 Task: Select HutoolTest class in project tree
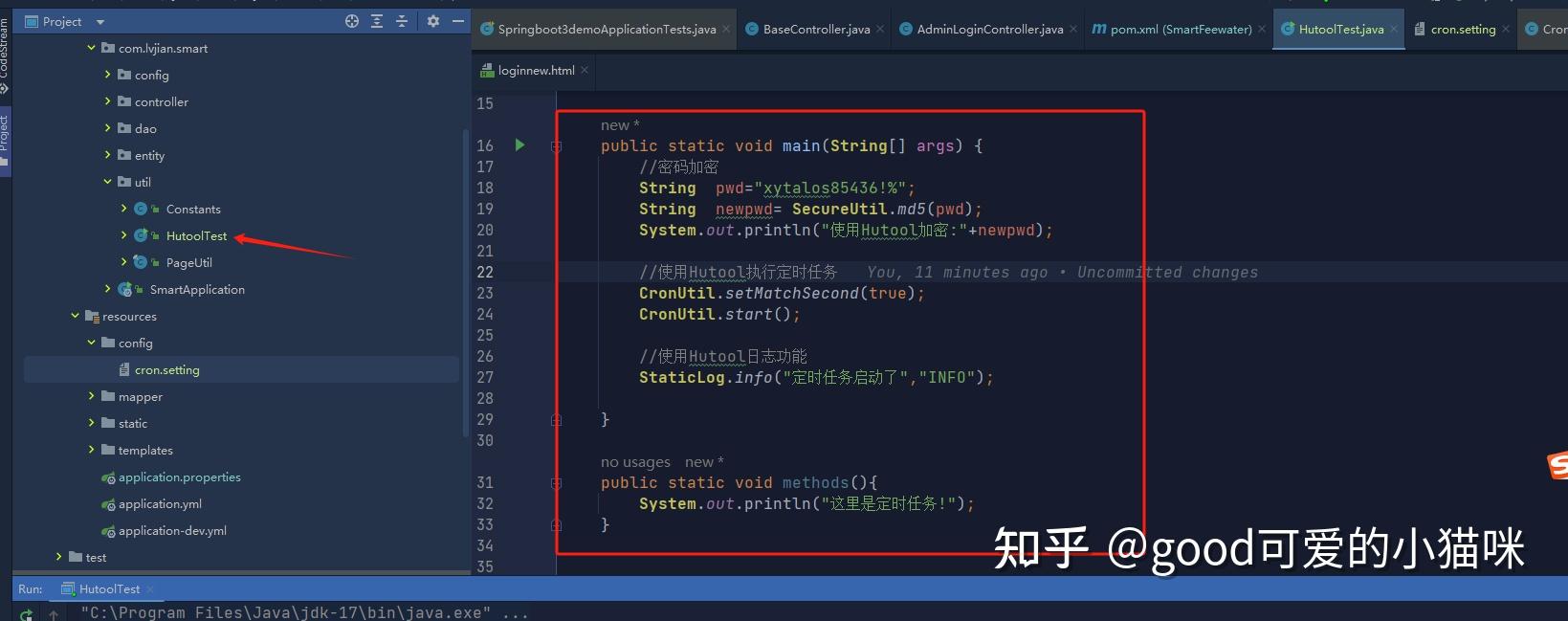click(196, 235)
